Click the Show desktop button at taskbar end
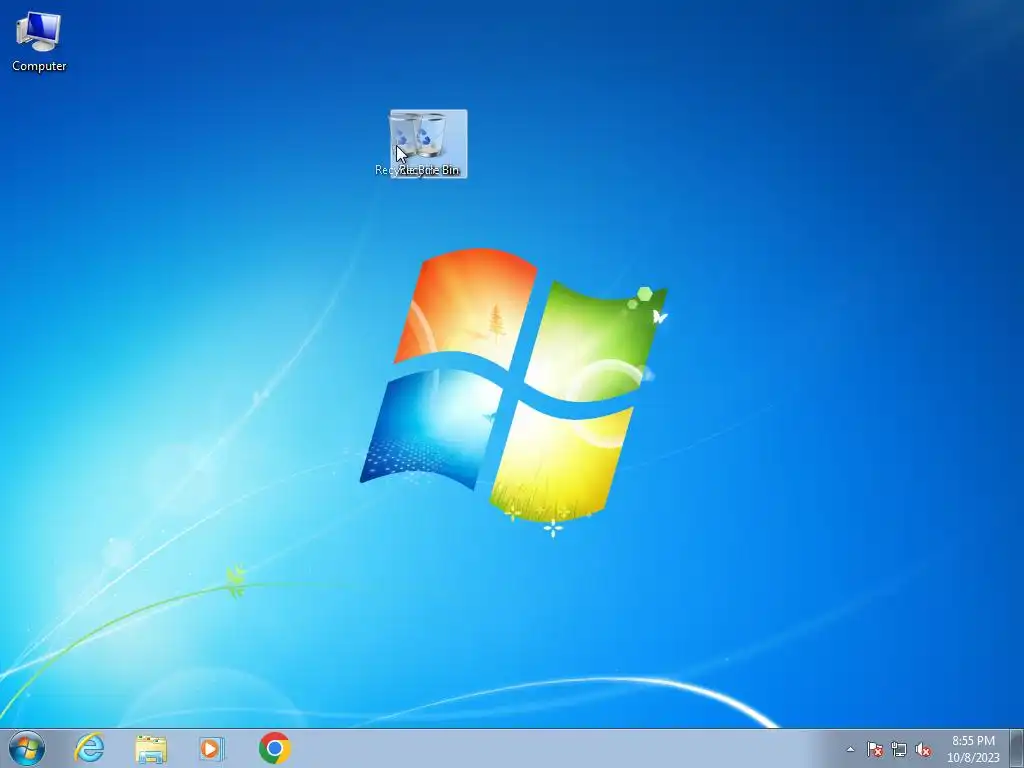 click(1017, 748)
